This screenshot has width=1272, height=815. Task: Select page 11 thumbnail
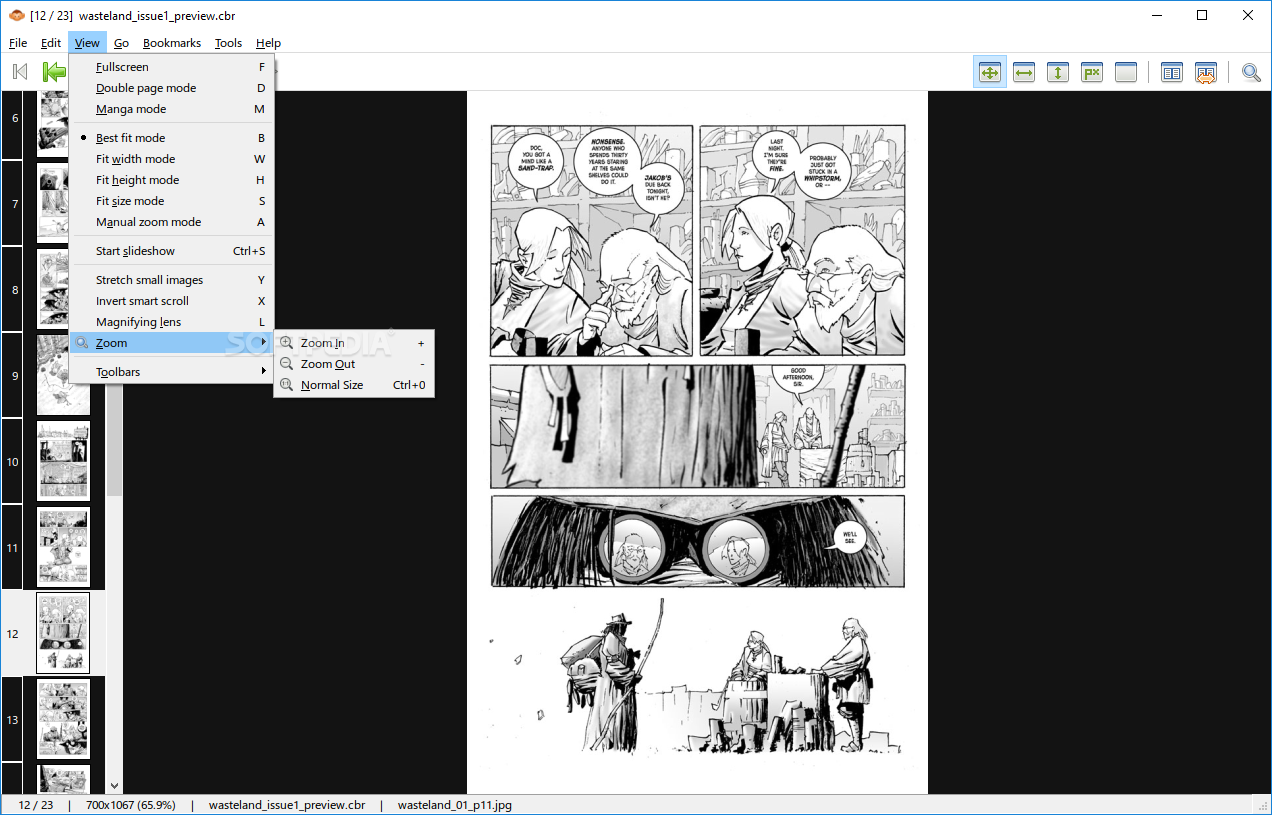[63, 547]
